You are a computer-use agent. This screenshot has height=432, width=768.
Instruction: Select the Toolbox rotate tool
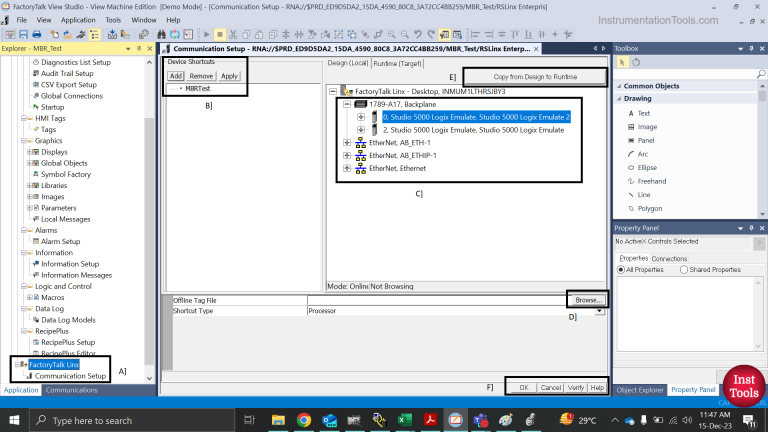point(636,62)
